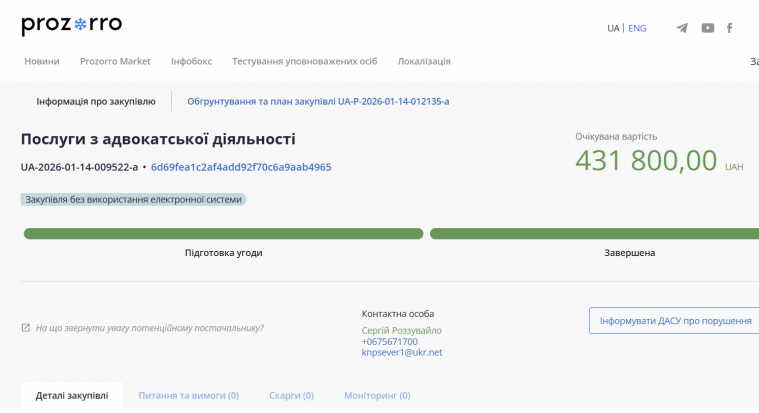Go to Prozorro Market
The width and height of the screenshot is (759, 413).
[115, 61]
